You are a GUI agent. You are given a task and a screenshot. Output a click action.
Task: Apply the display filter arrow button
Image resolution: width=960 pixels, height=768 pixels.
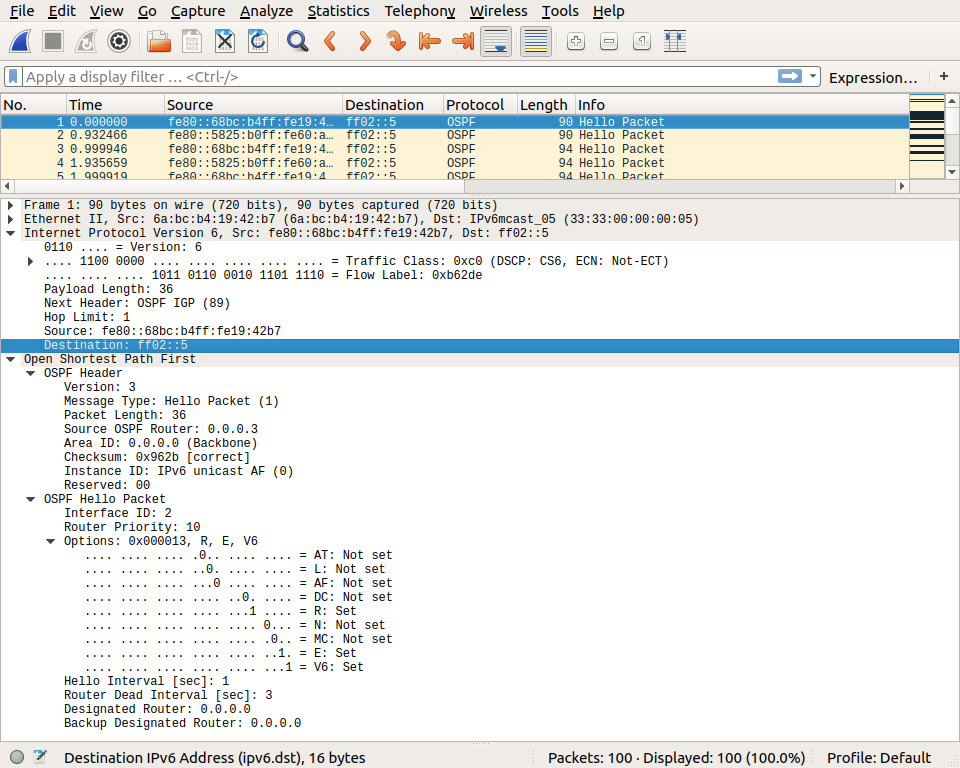tap(790, 76)
